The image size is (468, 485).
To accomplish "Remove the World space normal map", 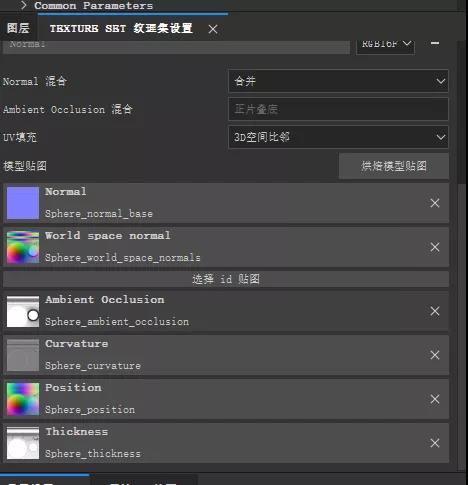I will (435, 247).
